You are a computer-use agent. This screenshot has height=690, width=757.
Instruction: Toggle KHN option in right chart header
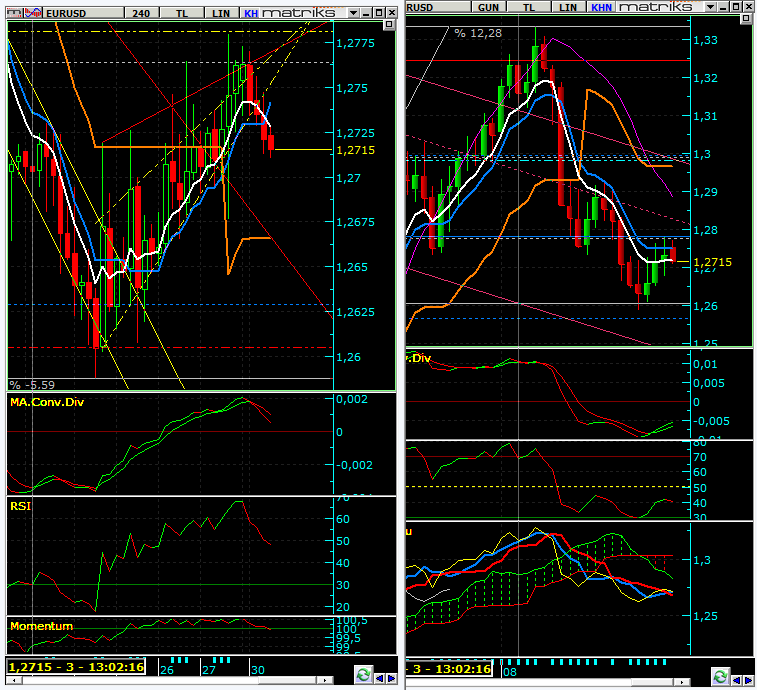[x=601, y=7]
